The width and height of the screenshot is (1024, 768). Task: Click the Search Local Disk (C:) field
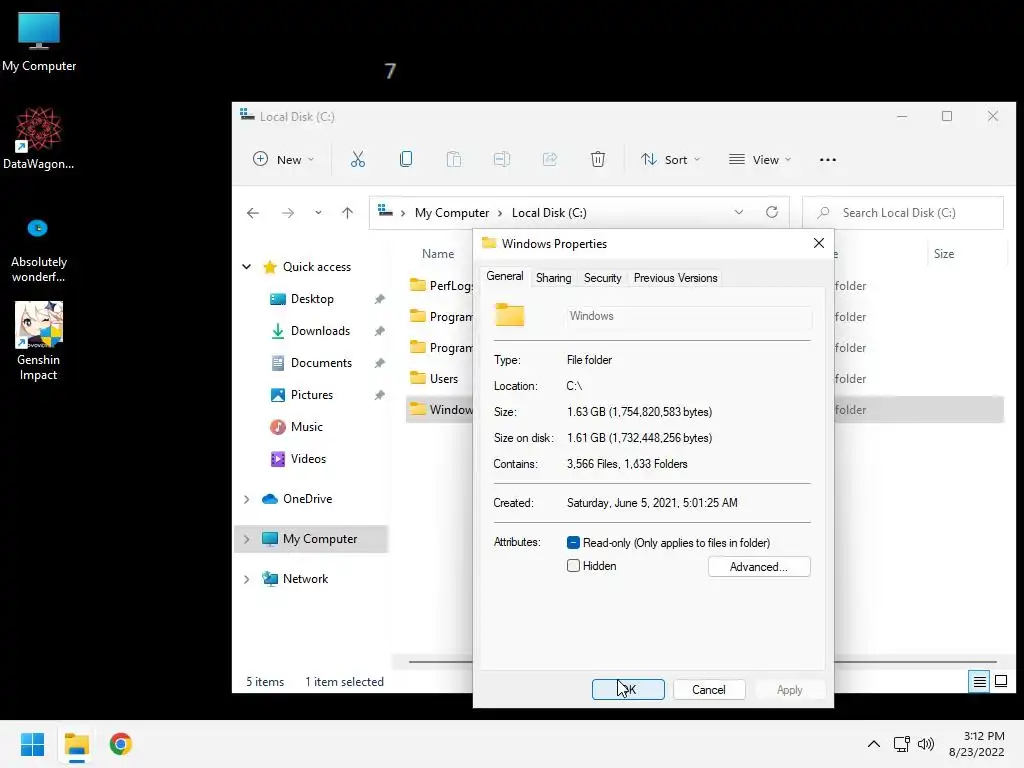pos(903,213)
